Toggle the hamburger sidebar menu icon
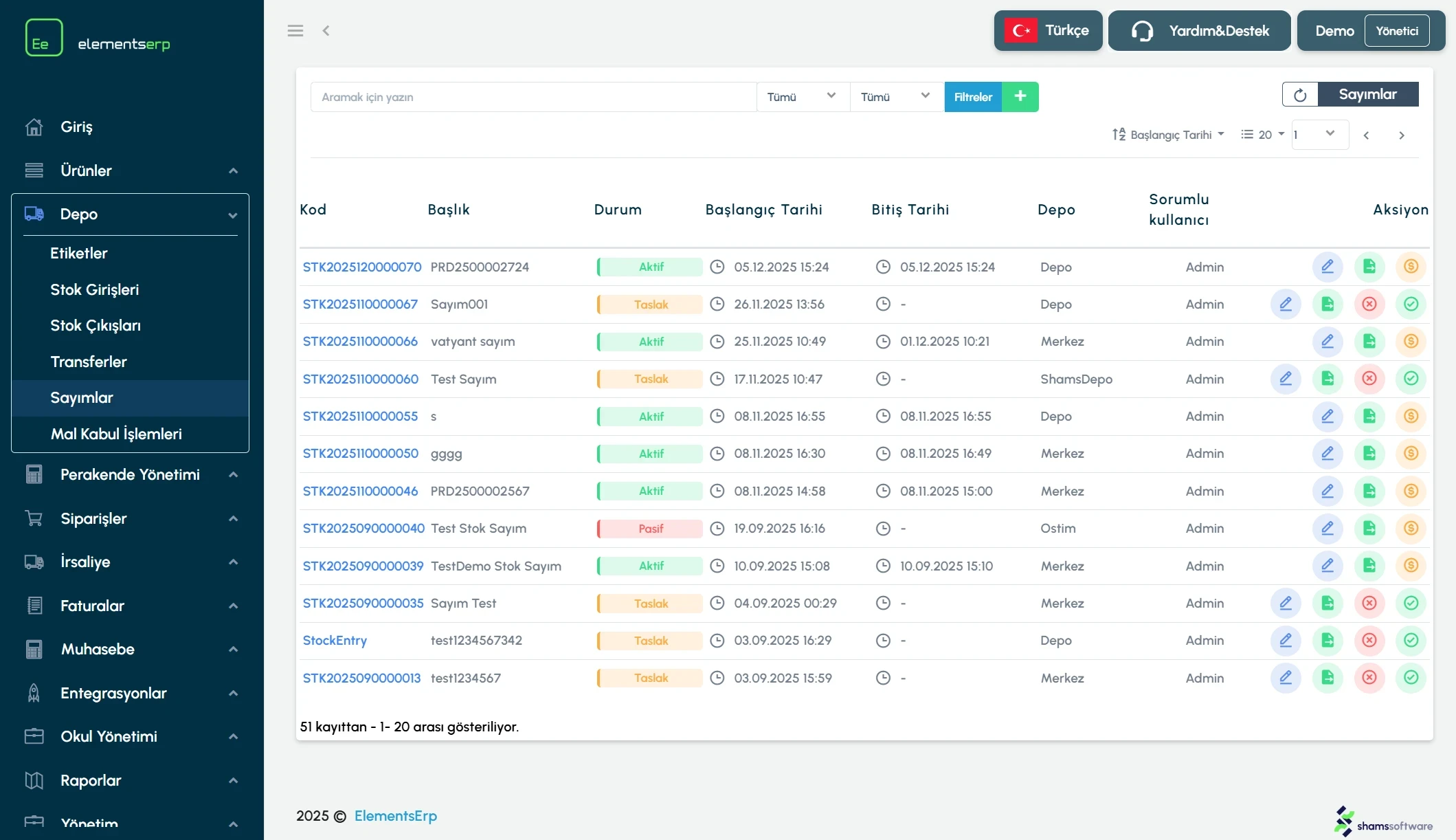The image size is (1456, 840). pos(295,30)
